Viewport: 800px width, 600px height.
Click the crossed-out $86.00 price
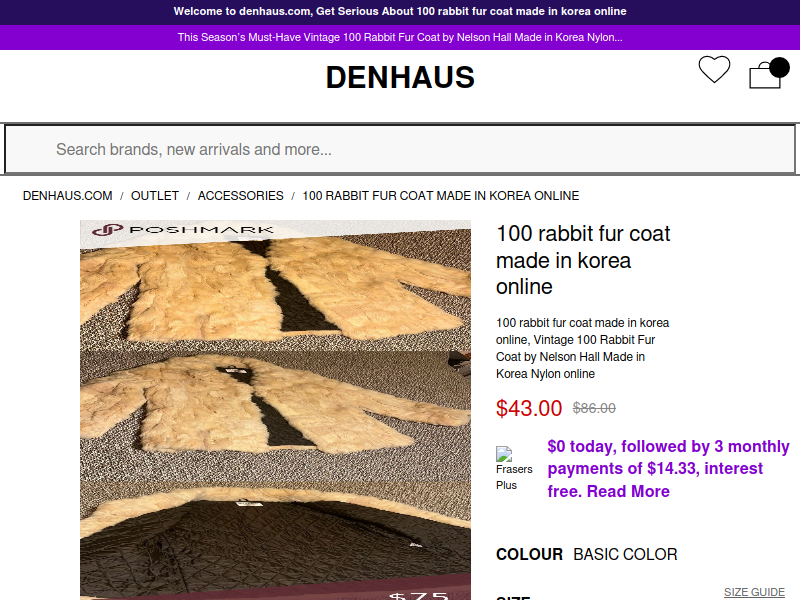click(x=594, y=408)
